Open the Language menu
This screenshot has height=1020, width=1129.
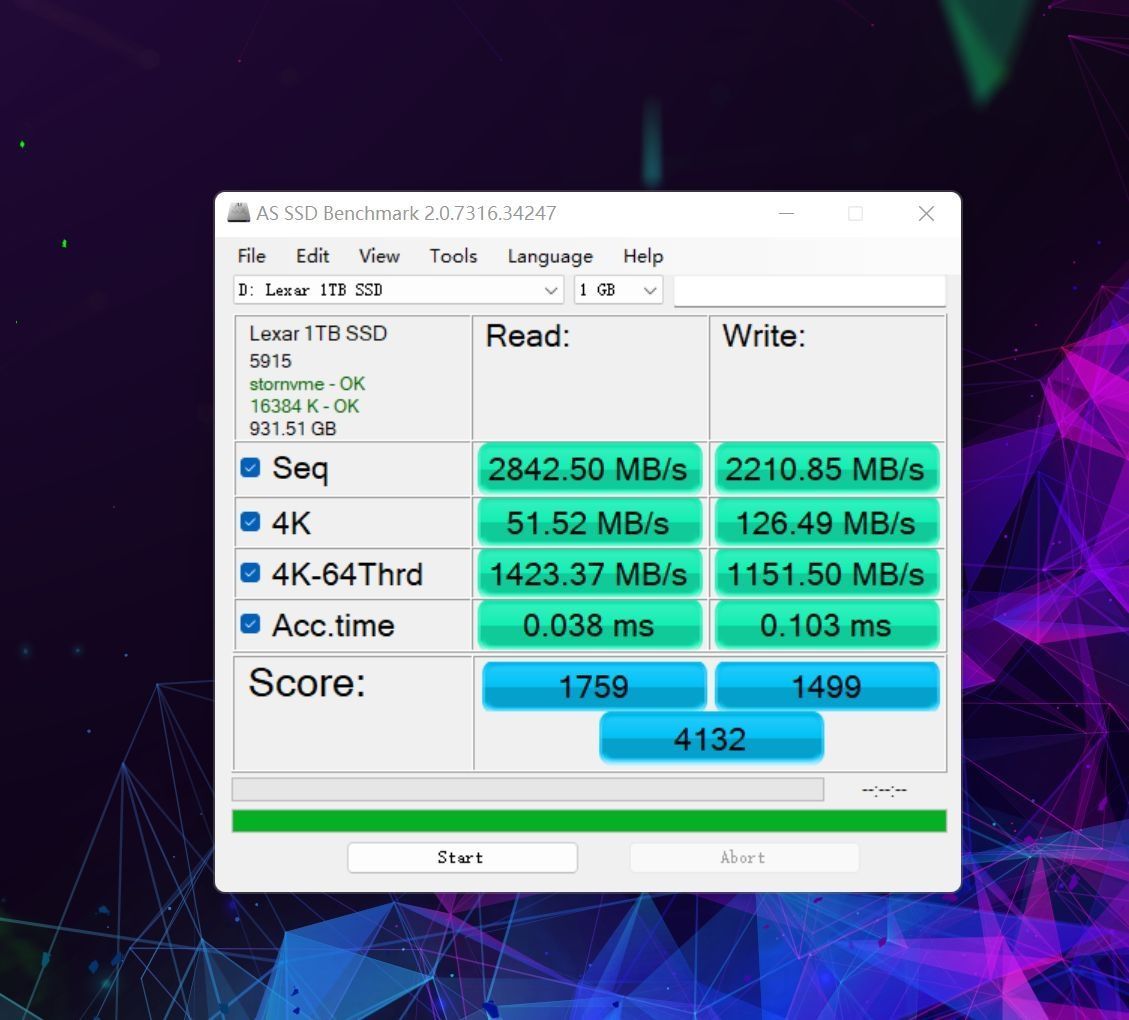tap(550, 256)
